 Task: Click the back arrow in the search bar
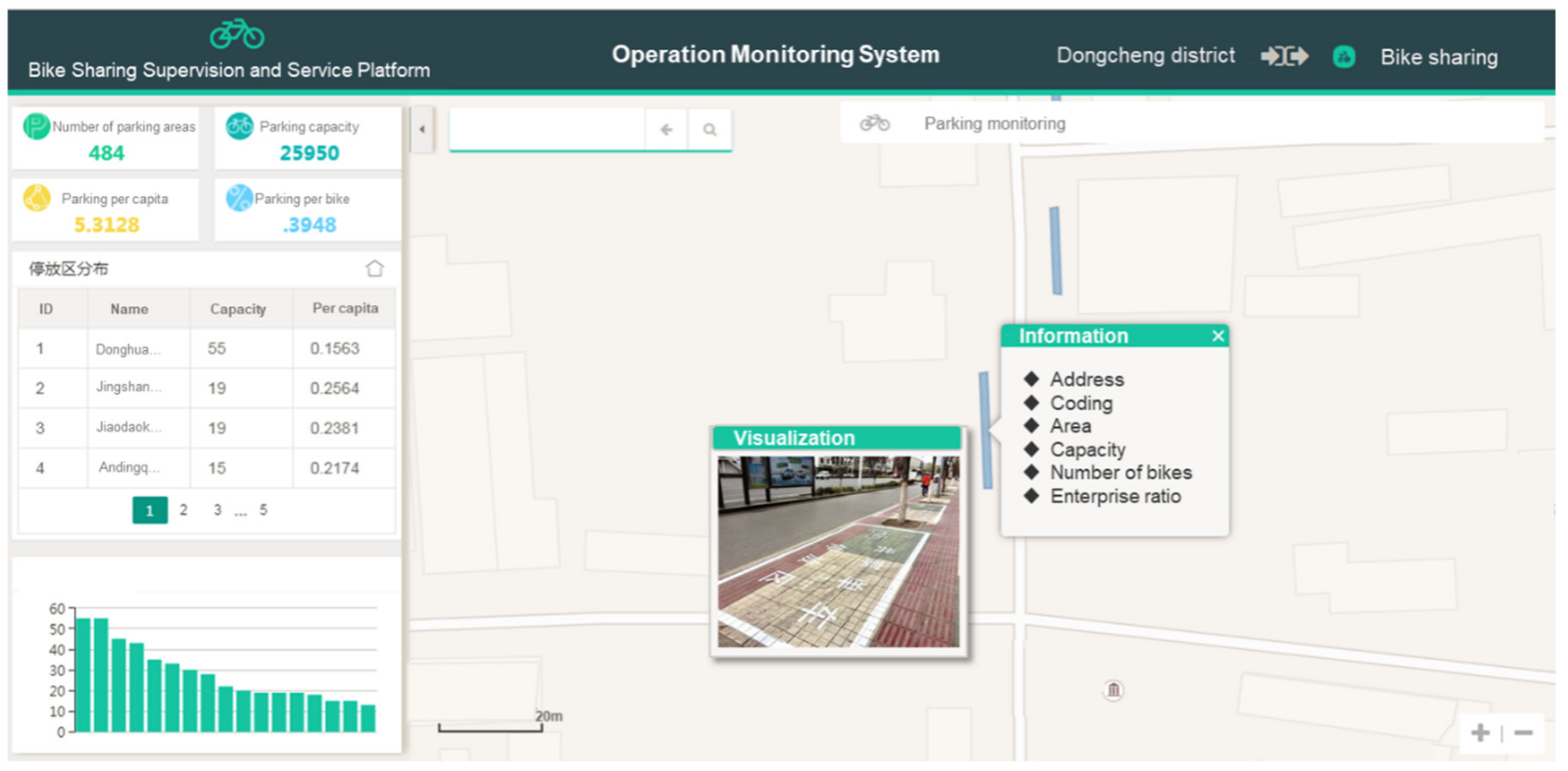tap(667, 129)
